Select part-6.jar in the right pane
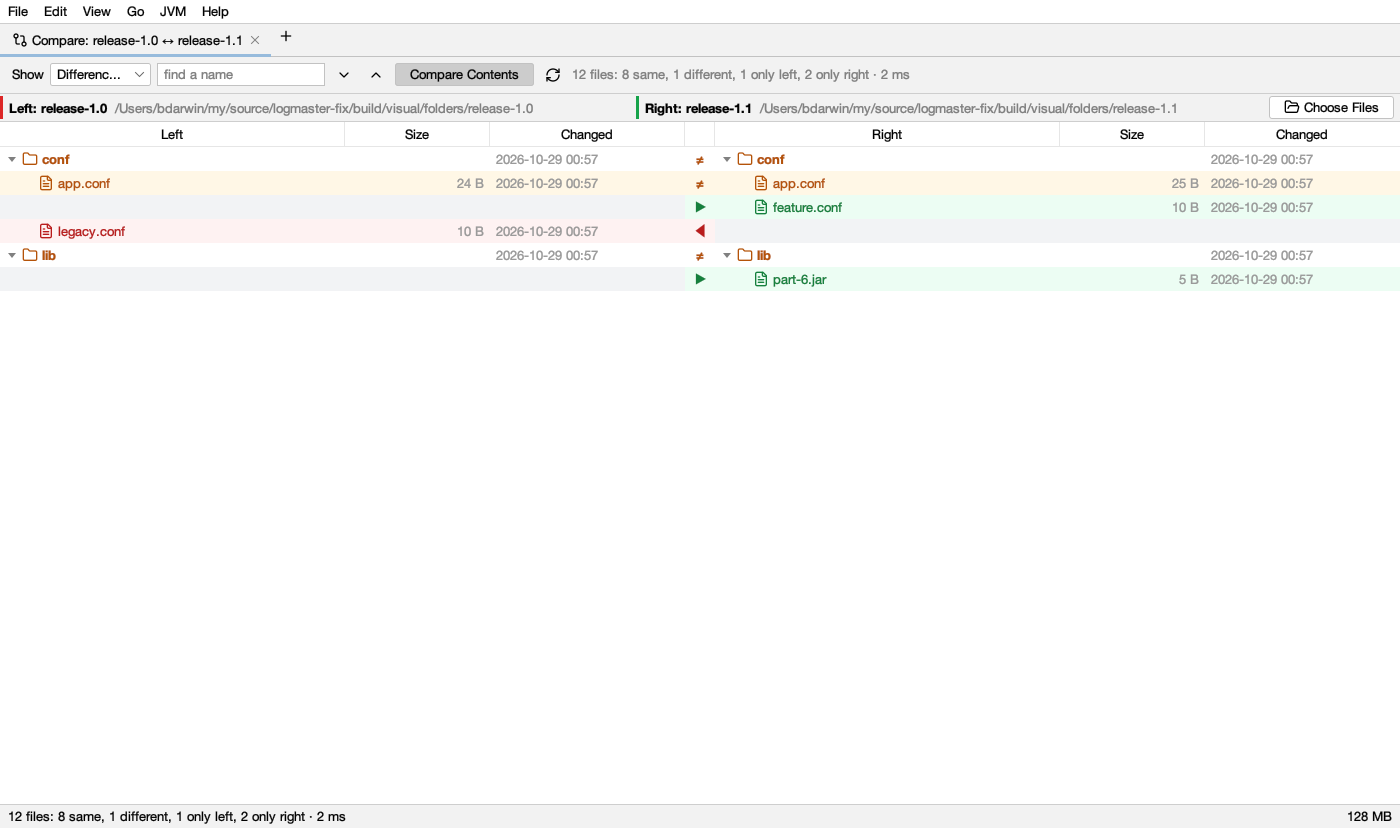The height and width of the screenshot is (828, 1400). 799,279
